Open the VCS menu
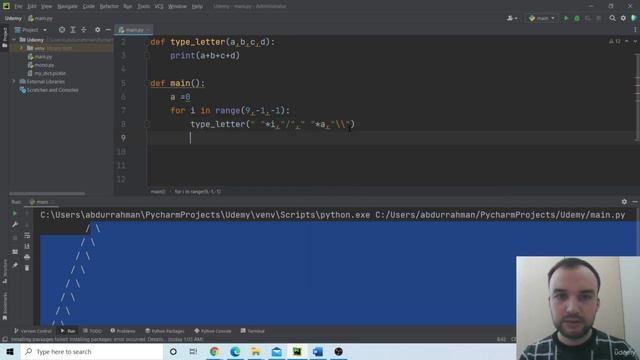The image size is (640, 360). pyautogui.click(x=159, y=6)
